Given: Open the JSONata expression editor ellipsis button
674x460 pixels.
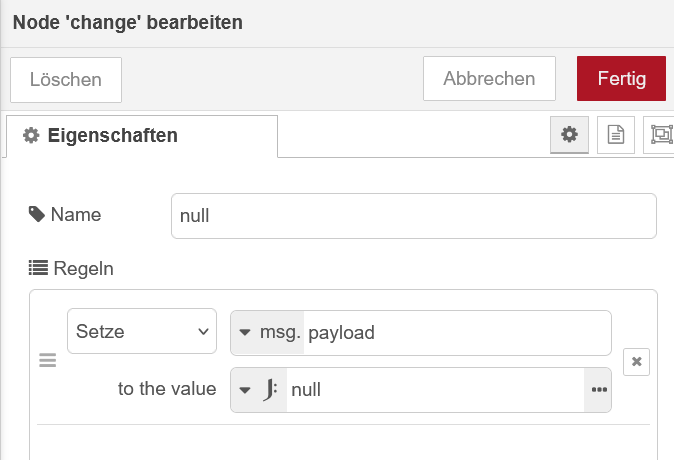Looking at the screenshot, I should point(598,390).
